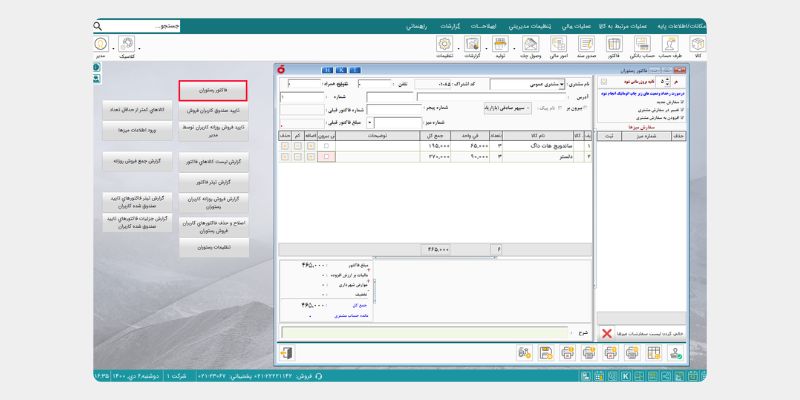This screenshot has height=400, width=800.
Task: Click the printer icon beside the grid icon
Action: tap(633, 353)
